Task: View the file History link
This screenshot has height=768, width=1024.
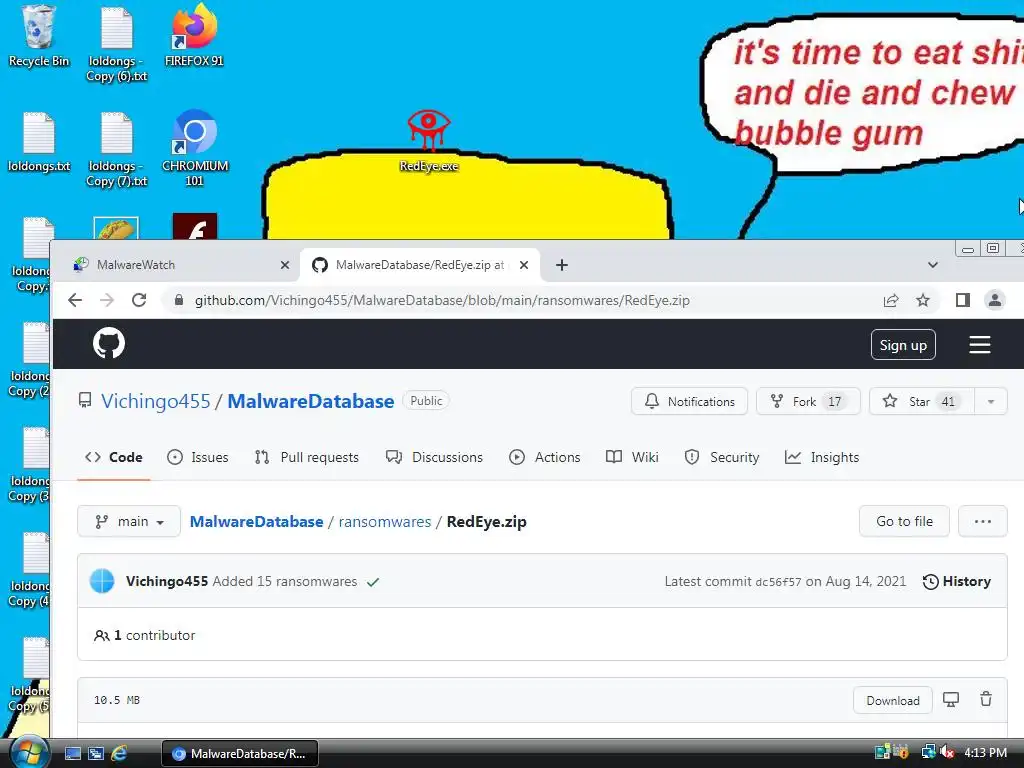Action: [x=957, y=581]
